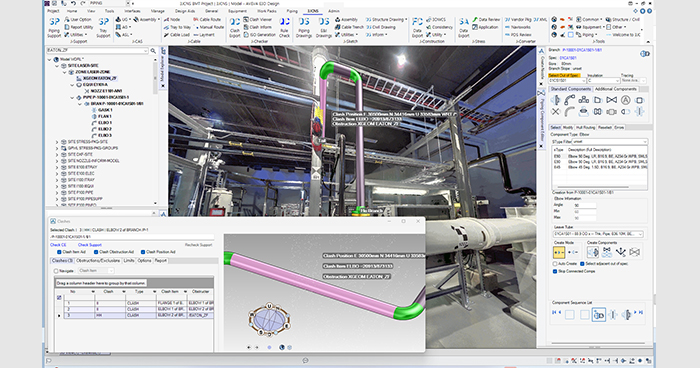The image size is (700, 368).
Task: Open Piping Drawings from the ribbon
Action: tap(304, 27)
